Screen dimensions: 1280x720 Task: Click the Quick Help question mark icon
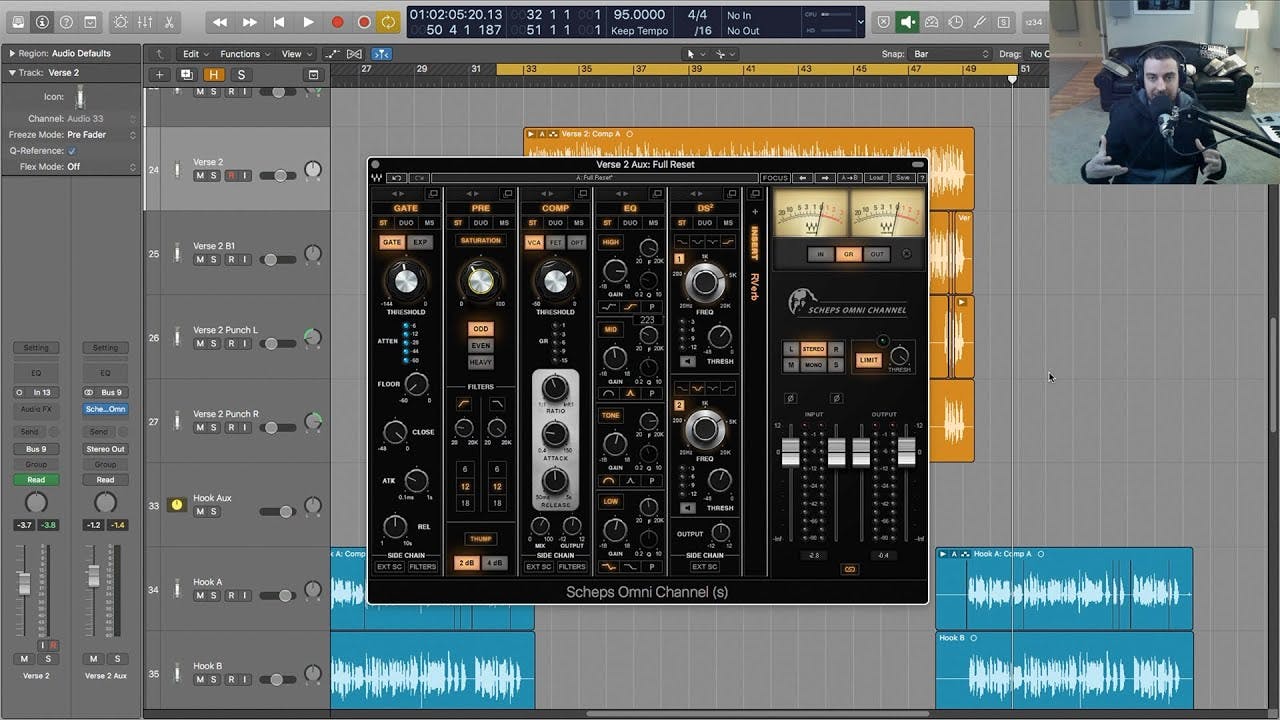tap(64, 22)
